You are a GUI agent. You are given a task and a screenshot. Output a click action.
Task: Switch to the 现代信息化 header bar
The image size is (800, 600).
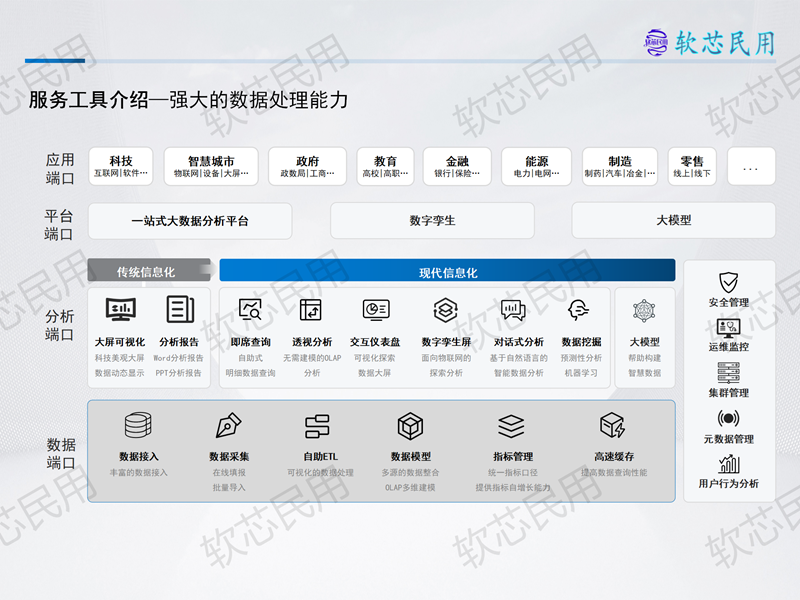447,270
